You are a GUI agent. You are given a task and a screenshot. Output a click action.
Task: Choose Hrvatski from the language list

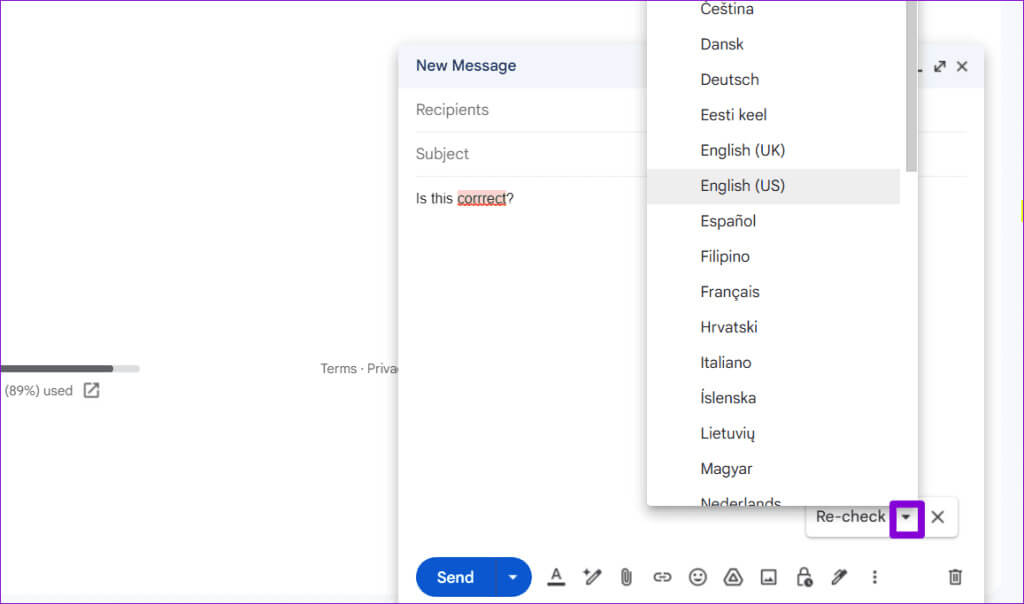pos(773,327)
